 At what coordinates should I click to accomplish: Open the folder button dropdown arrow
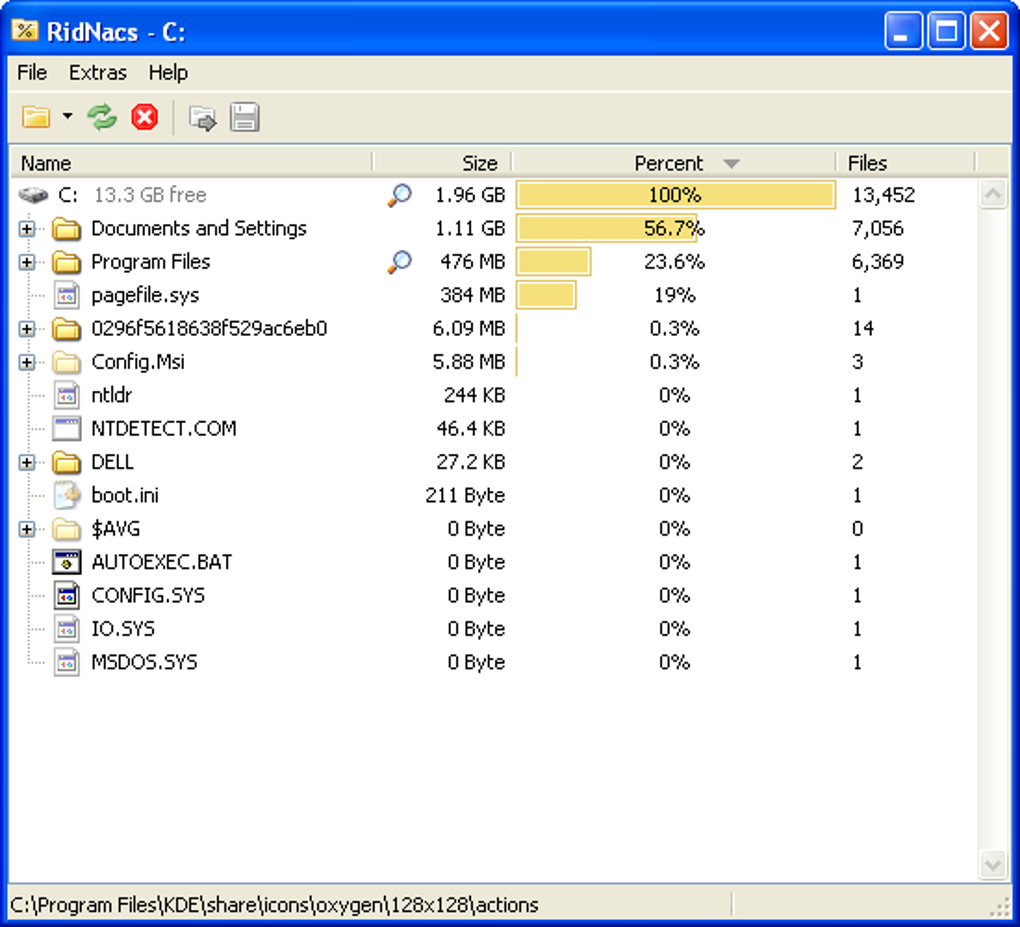tap(68, 117)
